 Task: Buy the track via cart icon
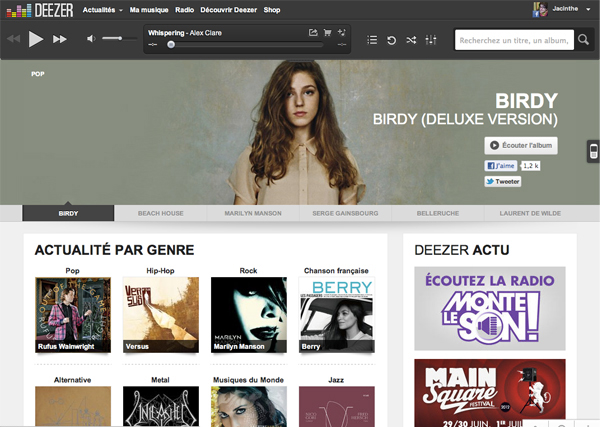[x=328, y=33]
